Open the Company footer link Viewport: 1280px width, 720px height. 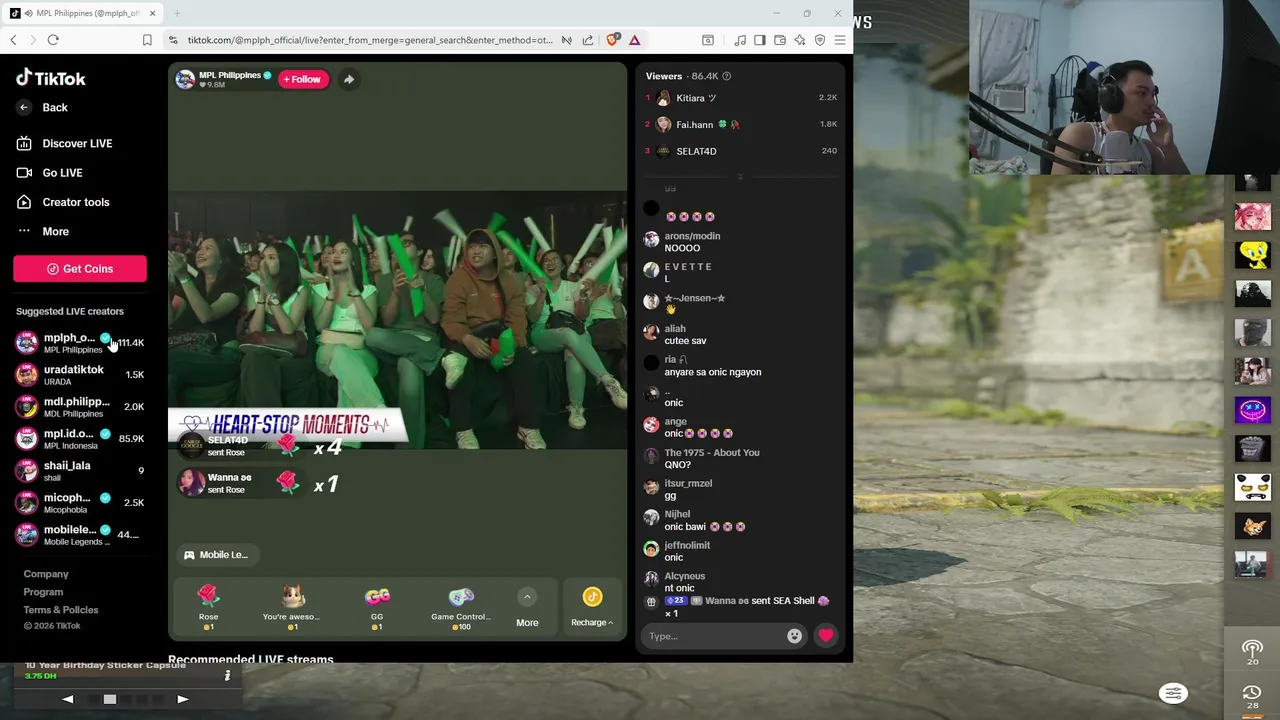pos(46,574)
